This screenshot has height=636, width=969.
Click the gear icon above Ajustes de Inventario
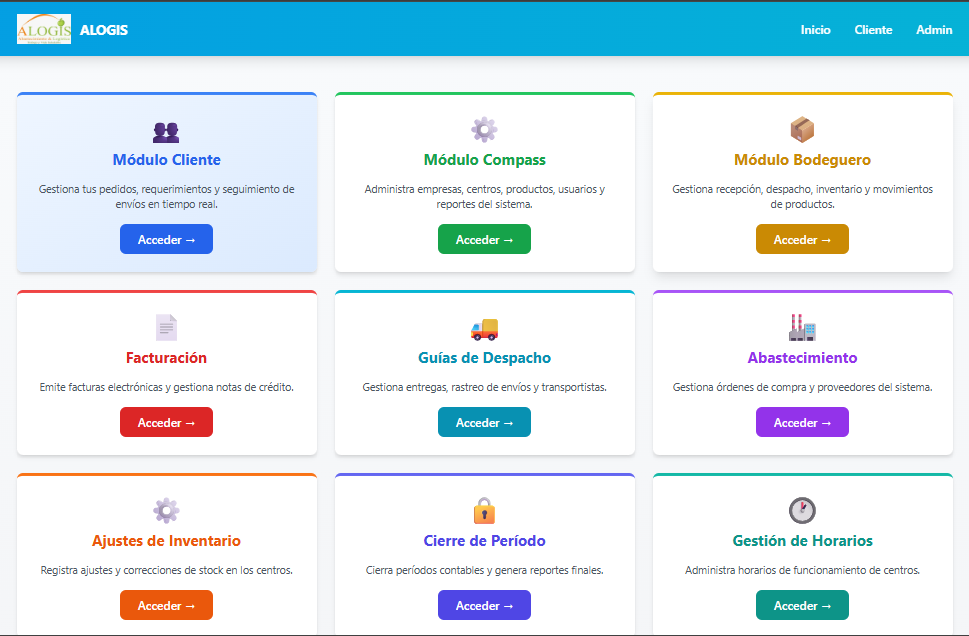[x=166, y=510]
